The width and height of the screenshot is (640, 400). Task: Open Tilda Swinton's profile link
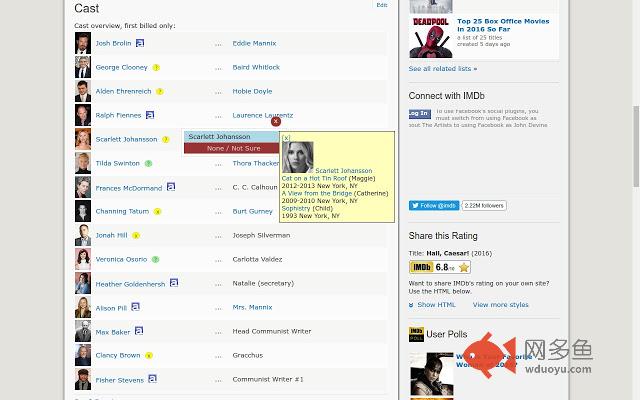coord(118,163)
